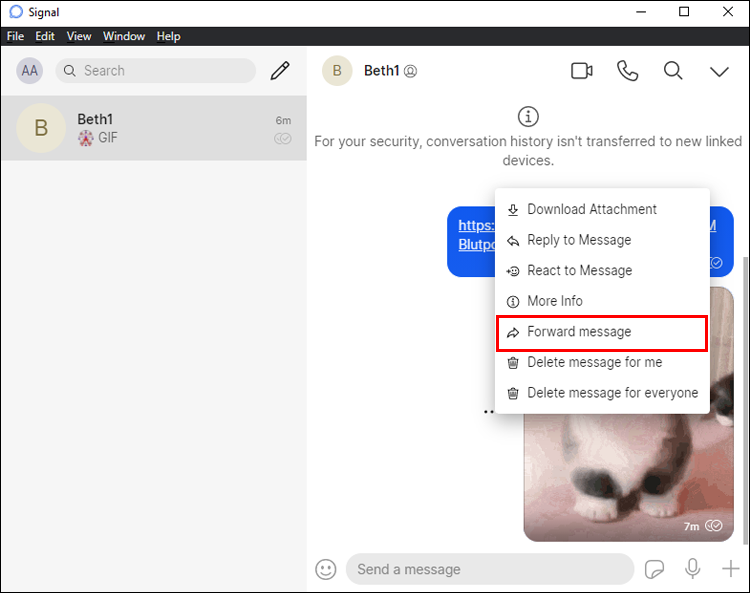Image resolution: width=750 pixels, height=593 pixels.
Task: Click the conversation scrollbar
Action: click(745, 401)
